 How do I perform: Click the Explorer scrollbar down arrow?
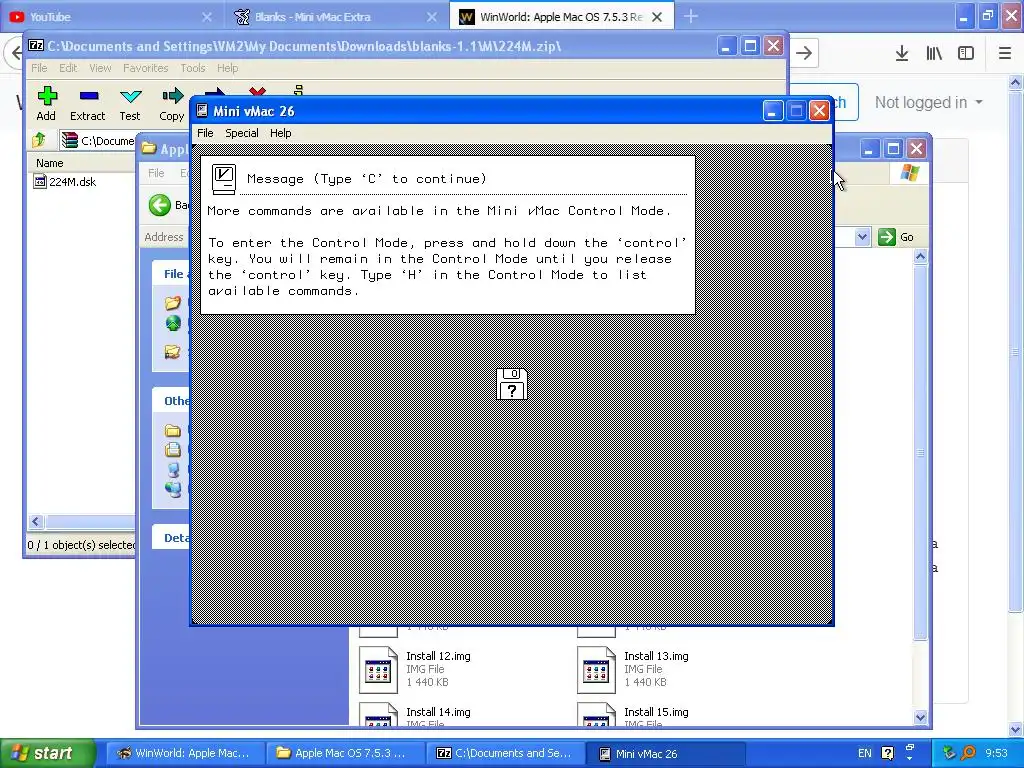[920, 717]
